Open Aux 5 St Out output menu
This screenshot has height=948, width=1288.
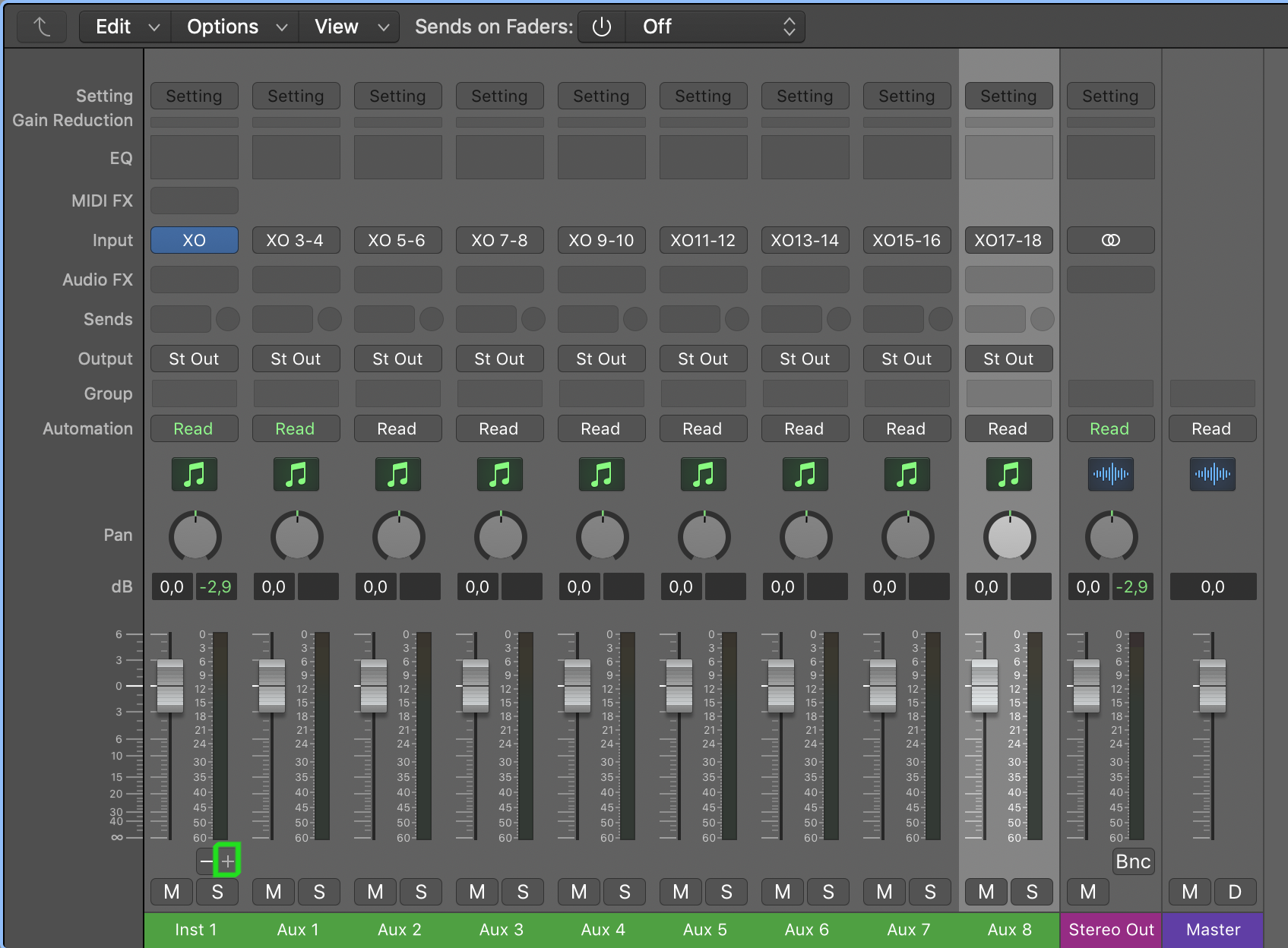pos(704,359)
